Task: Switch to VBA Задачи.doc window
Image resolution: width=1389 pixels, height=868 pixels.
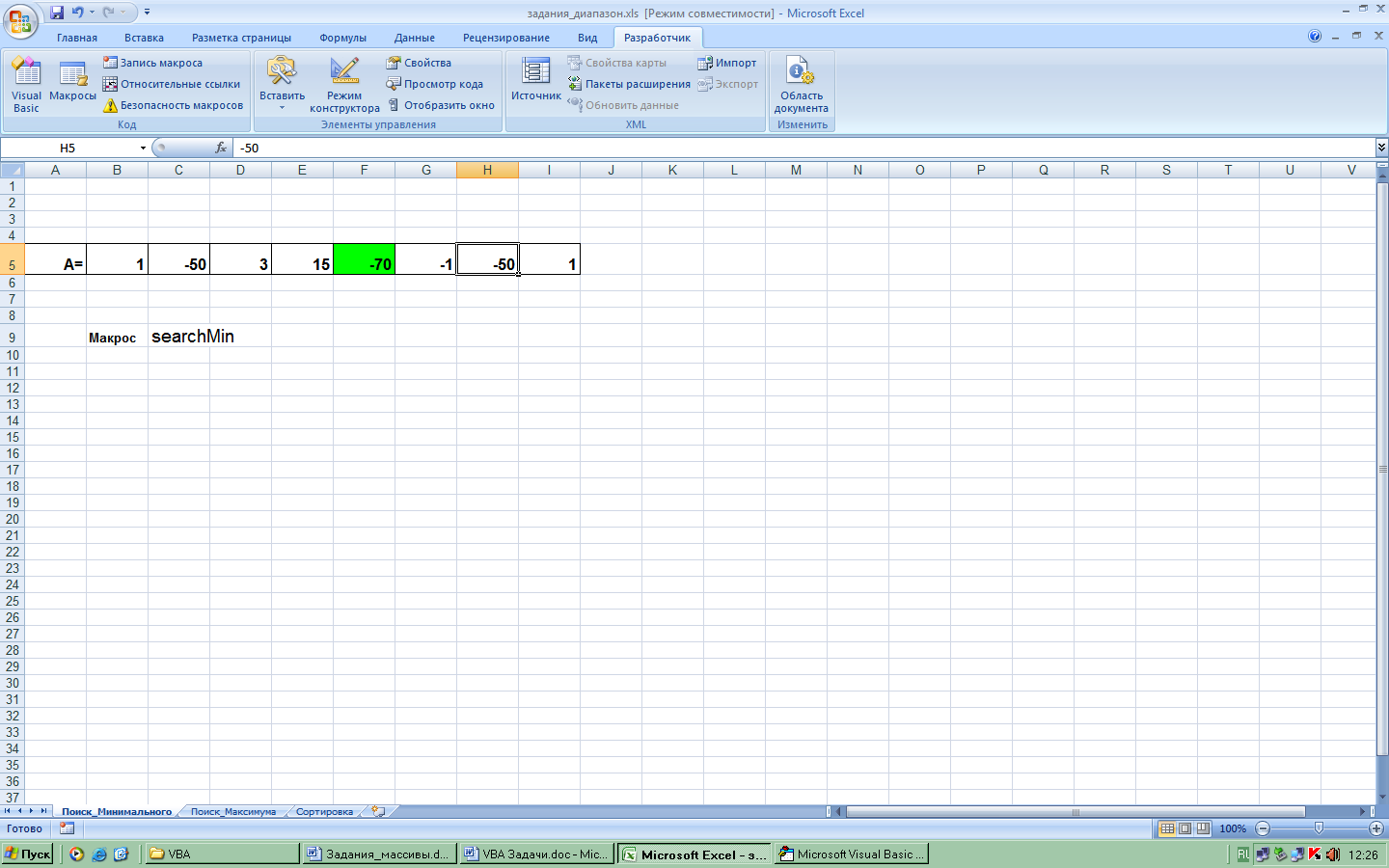Action: point(536,854)
